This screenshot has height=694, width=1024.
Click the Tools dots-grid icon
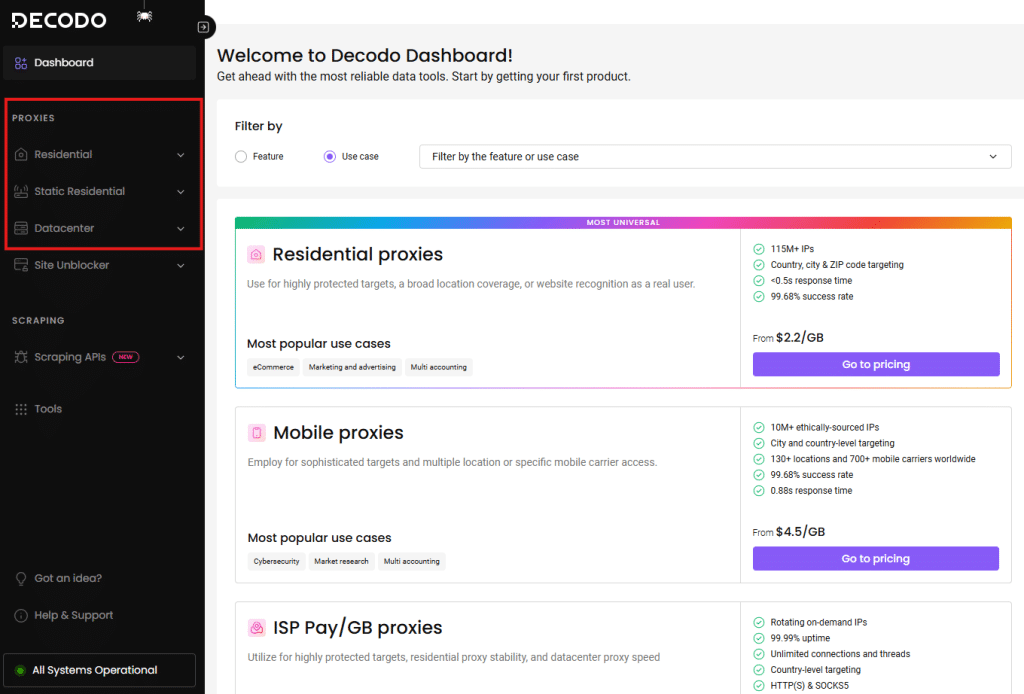pos(21,409)
